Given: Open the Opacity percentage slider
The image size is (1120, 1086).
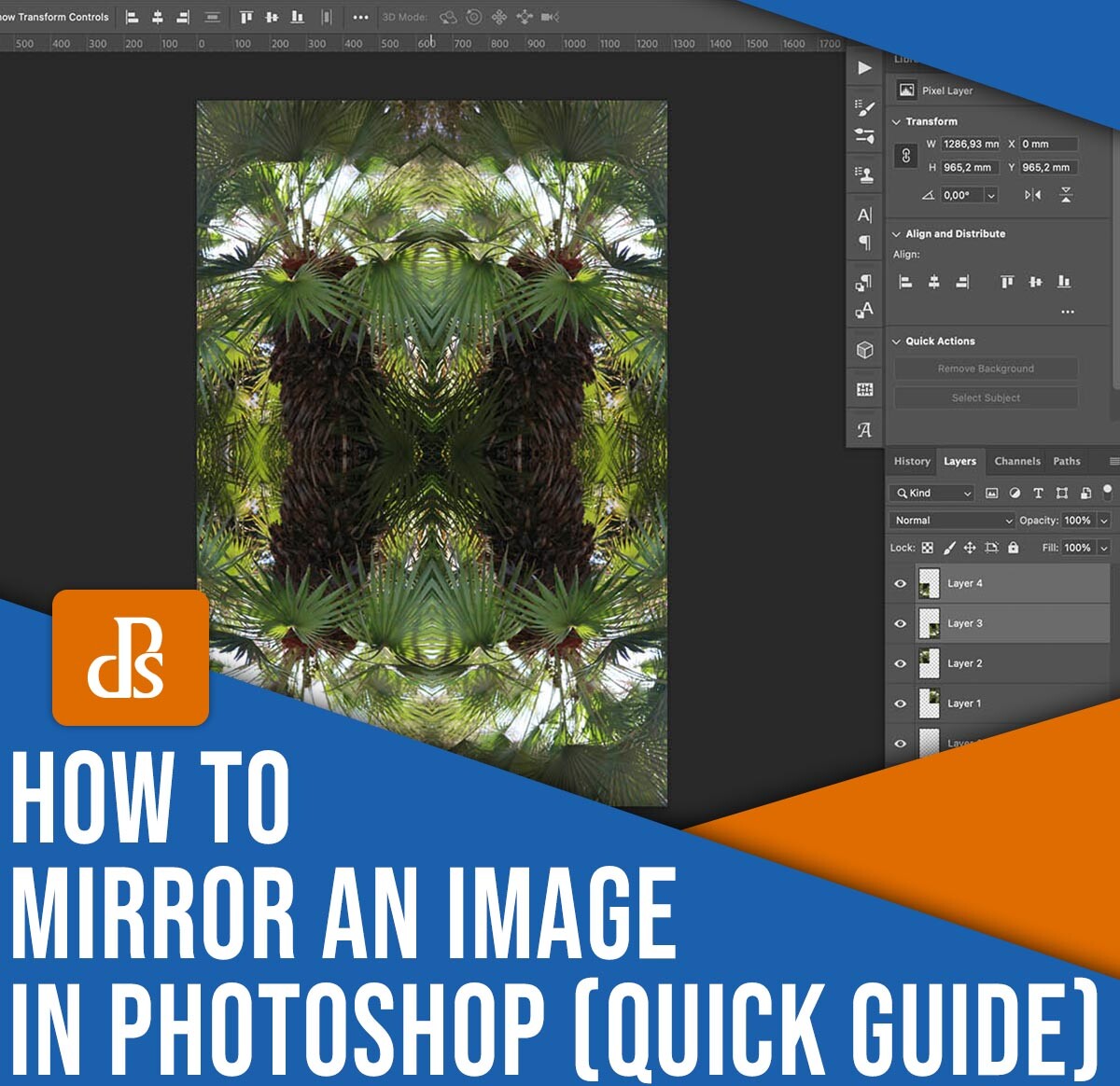Looking at the screenshot, I should 1102,521.
